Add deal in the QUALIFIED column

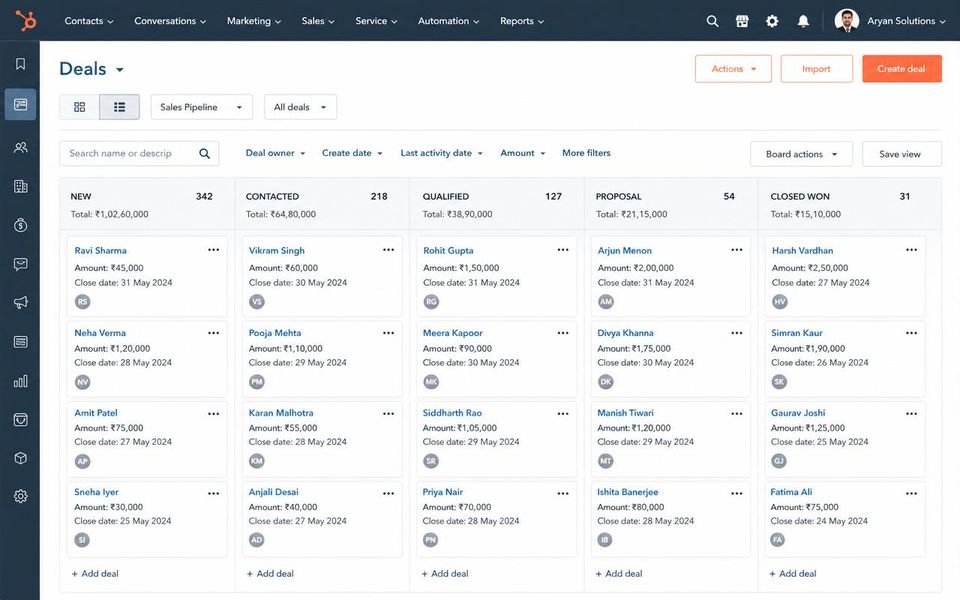[x=445, y=574]
